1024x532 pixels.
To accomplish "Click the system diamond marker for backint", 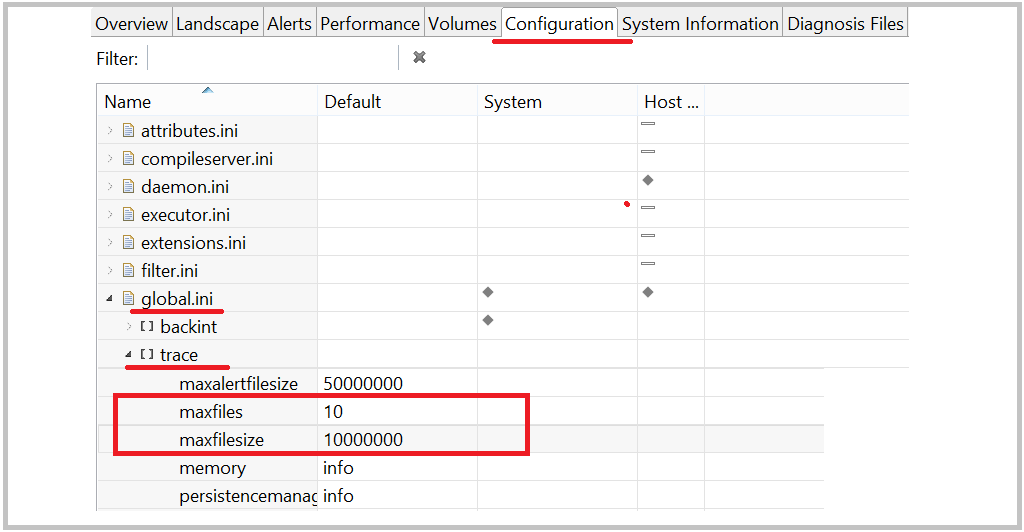I will point(488,321).
